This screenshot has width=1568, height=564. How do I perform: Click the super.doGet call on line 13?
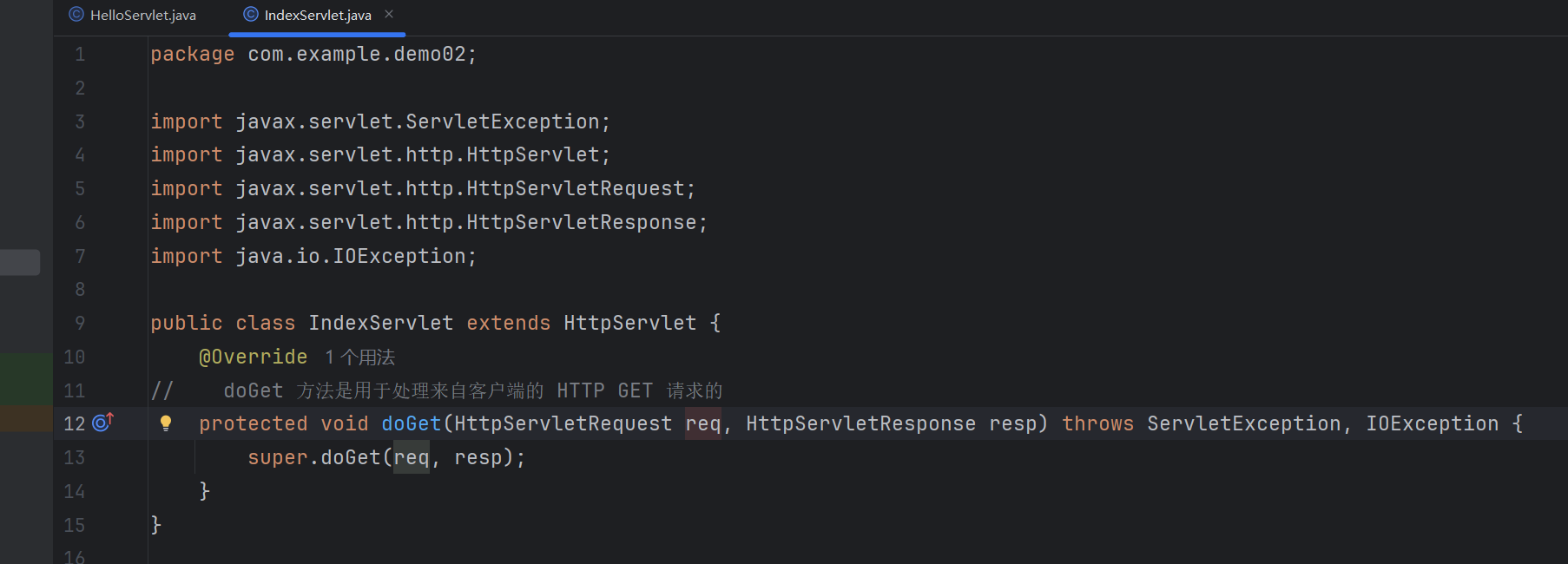[x=350, y=457]
